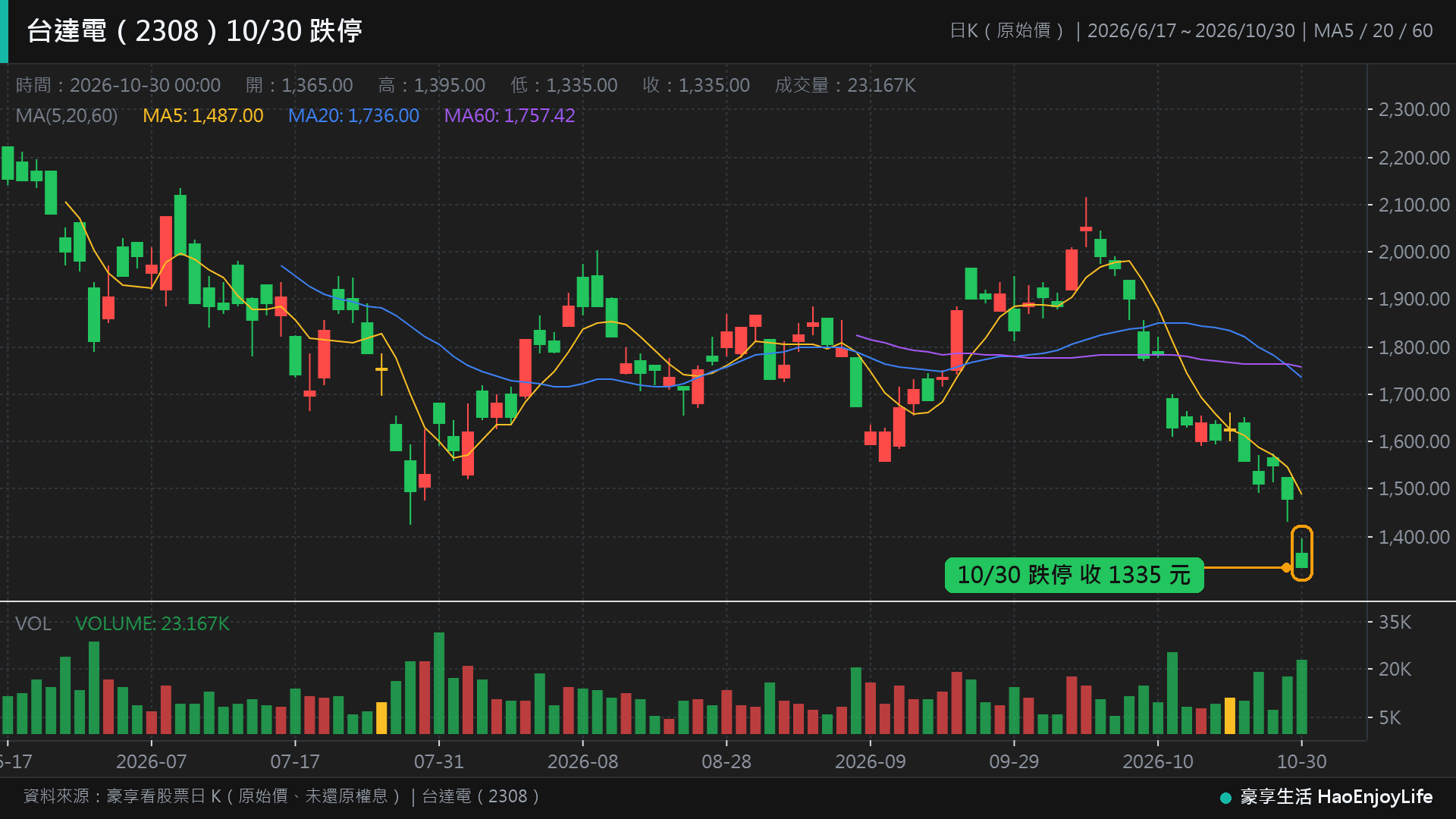The width and height of the screenshot is (1456, 819).
Task: Click the MA(5,20,60) indicator label
Action: coord(67,116)
